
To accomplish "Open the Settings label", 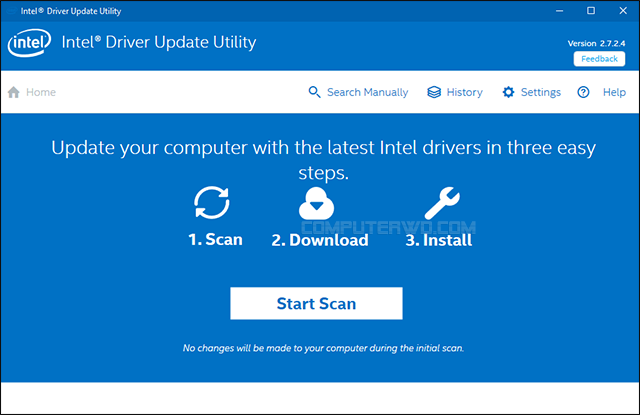I will (x=541, y=92).
